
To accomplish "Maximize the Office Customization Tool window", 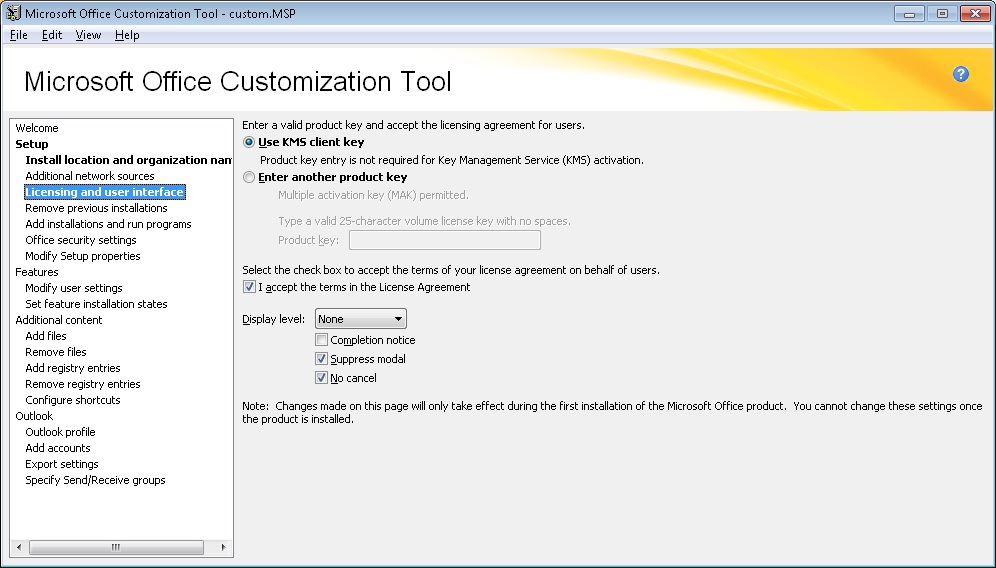I will (942, 13).
